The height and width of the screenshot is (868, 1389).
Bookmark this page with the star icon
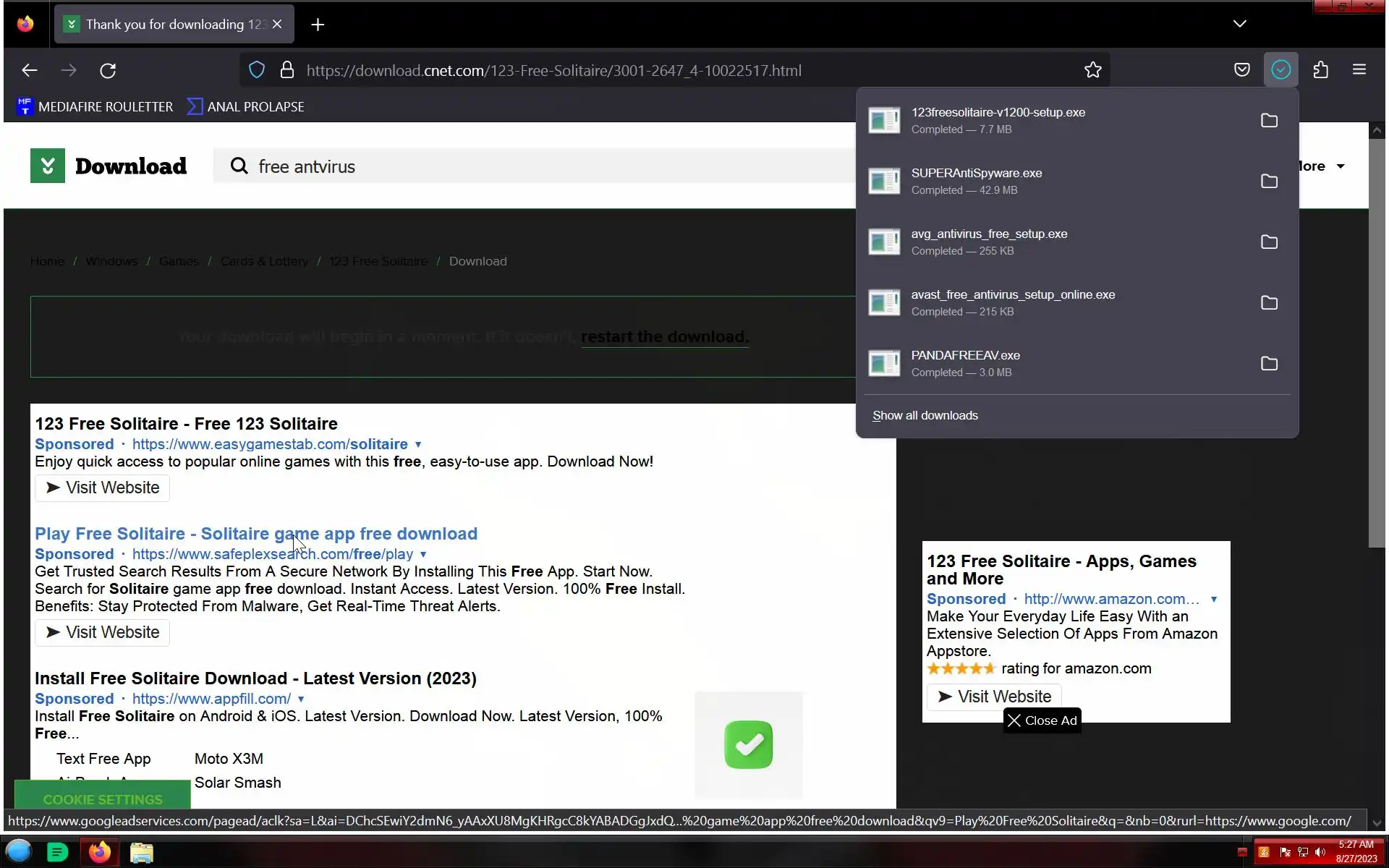1092,70
